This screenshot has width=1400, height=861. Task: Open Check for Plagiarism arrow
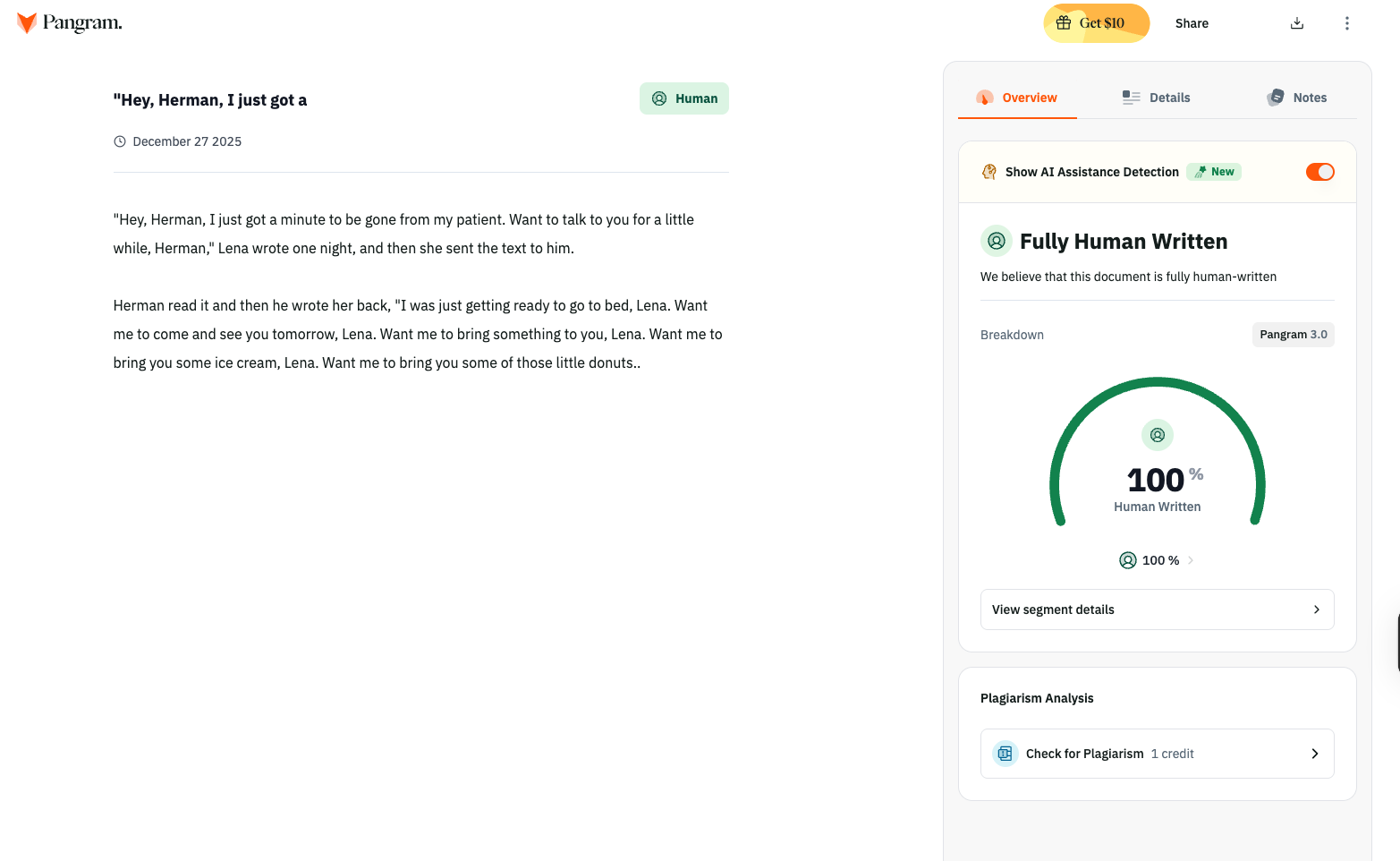(1314, 754)
